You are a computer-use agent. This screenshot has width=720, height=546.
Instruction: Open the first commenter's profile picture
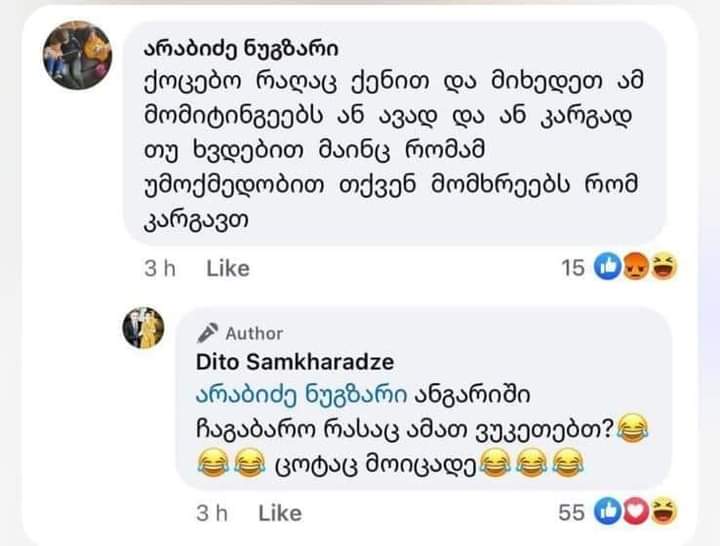(x=77, y=55)
